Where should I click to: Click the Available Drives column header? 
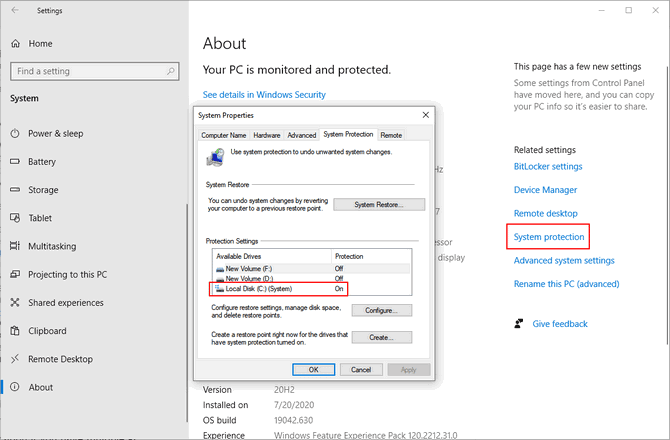pyautogui.click(x=272, y=256)
